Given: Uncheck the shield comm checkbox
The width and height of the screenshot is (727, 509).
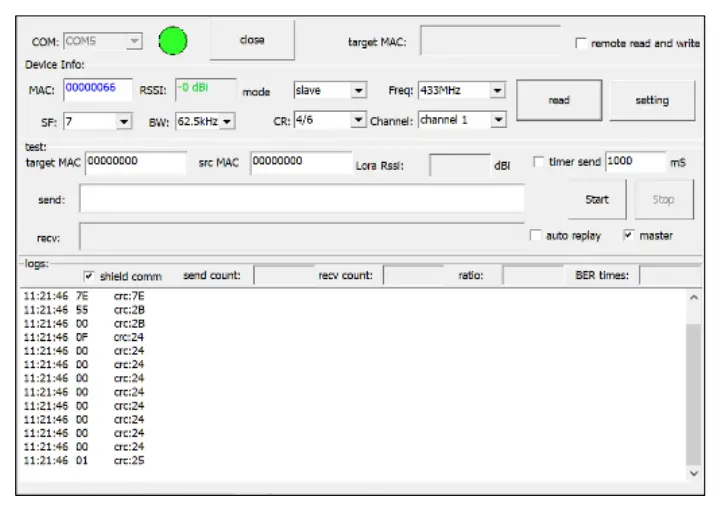Looking at the screenshot, I should pyautogui.click(x=89, y=276).
